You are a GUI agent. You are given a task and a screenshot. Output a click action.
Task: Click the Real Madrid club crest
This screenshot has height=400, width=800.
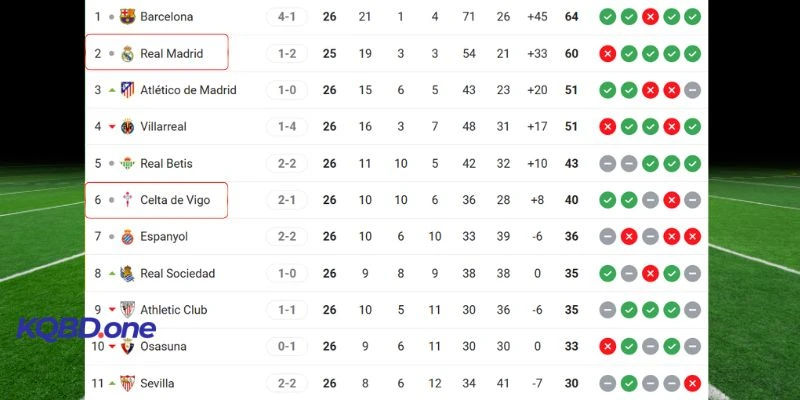coord(127,54)
